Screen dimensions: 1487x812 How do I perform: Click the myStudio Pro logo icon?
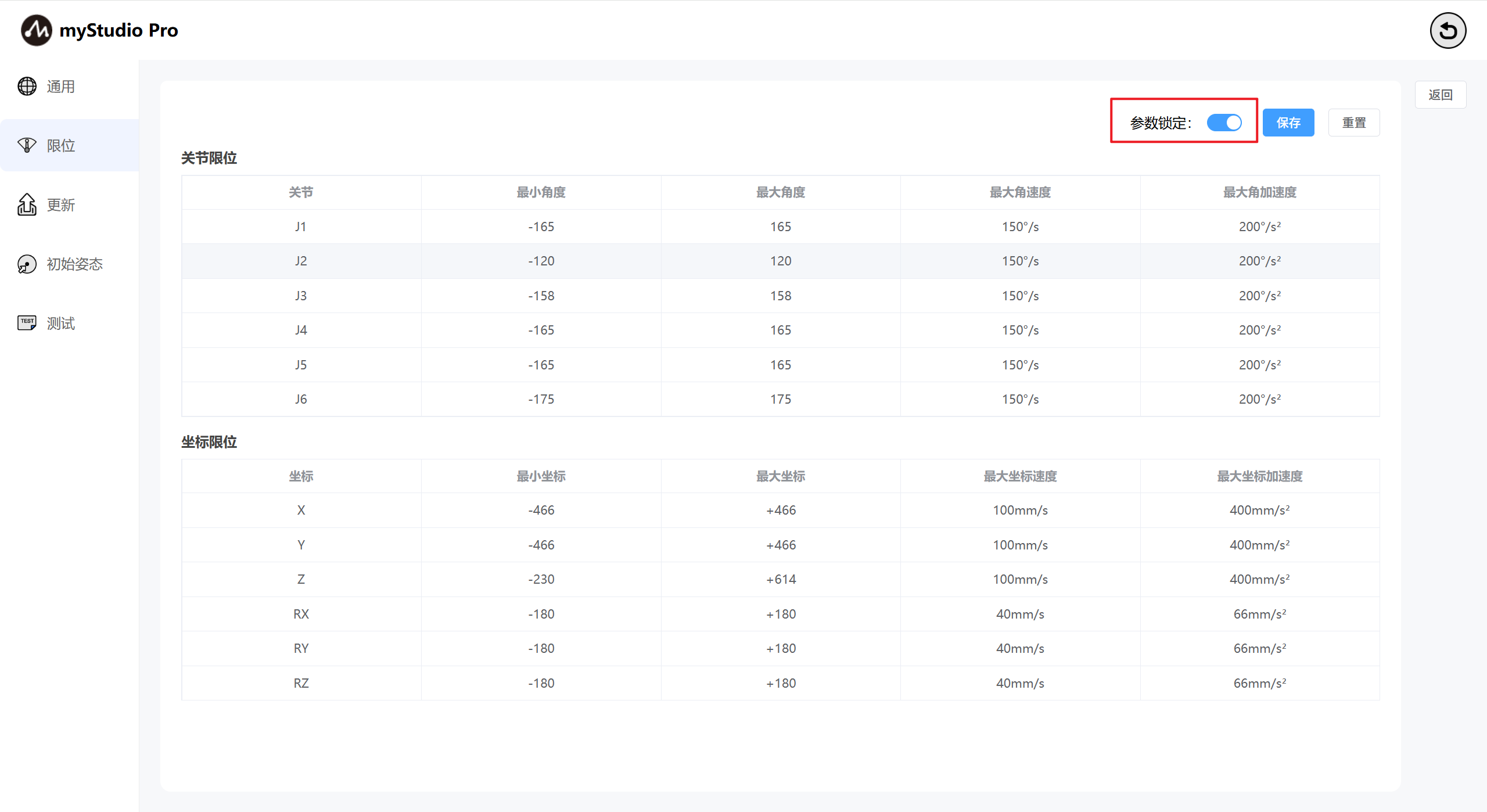point(36,30)
